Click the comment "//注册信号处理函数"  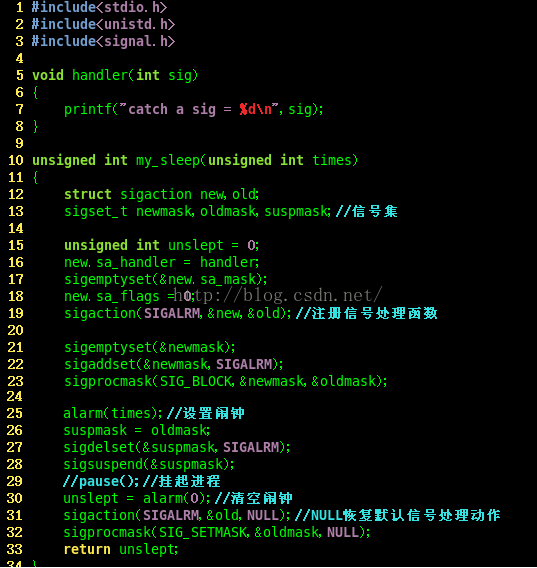coord(367,313)
